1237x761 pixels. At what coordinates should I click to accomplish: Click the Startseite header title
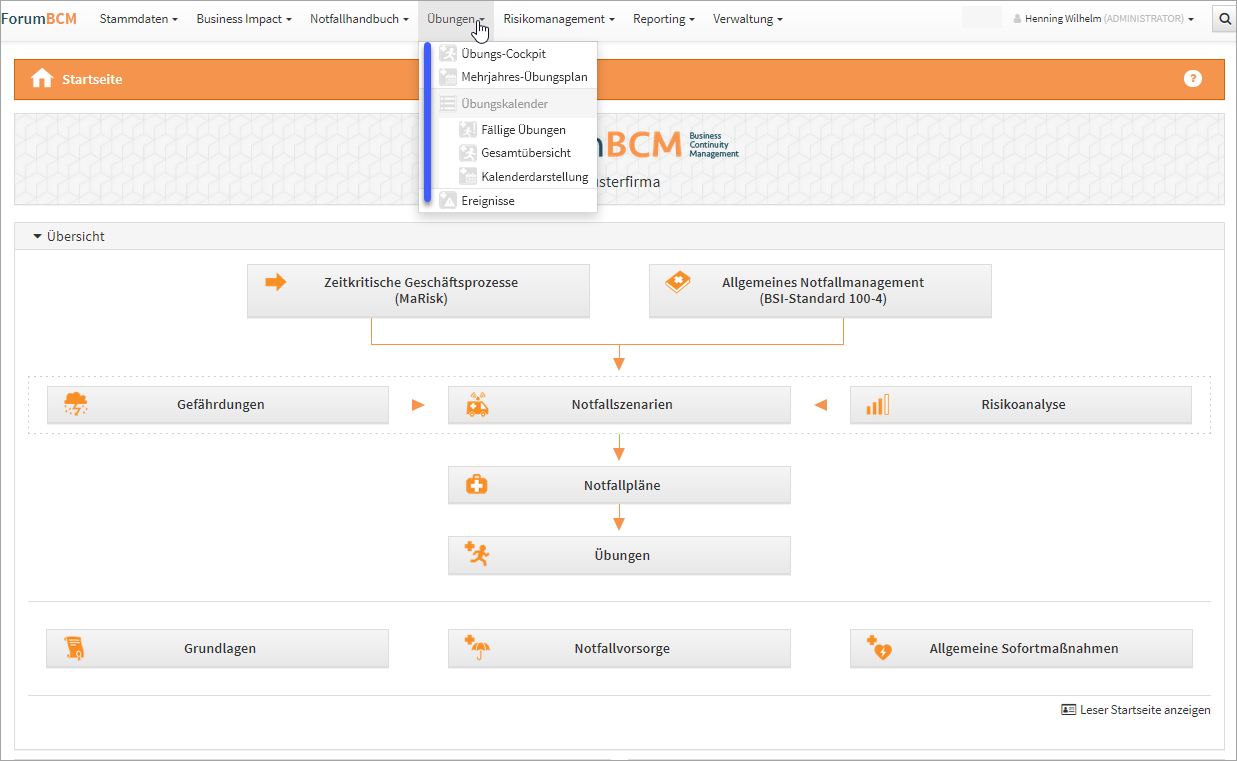(x=92, y=79)
